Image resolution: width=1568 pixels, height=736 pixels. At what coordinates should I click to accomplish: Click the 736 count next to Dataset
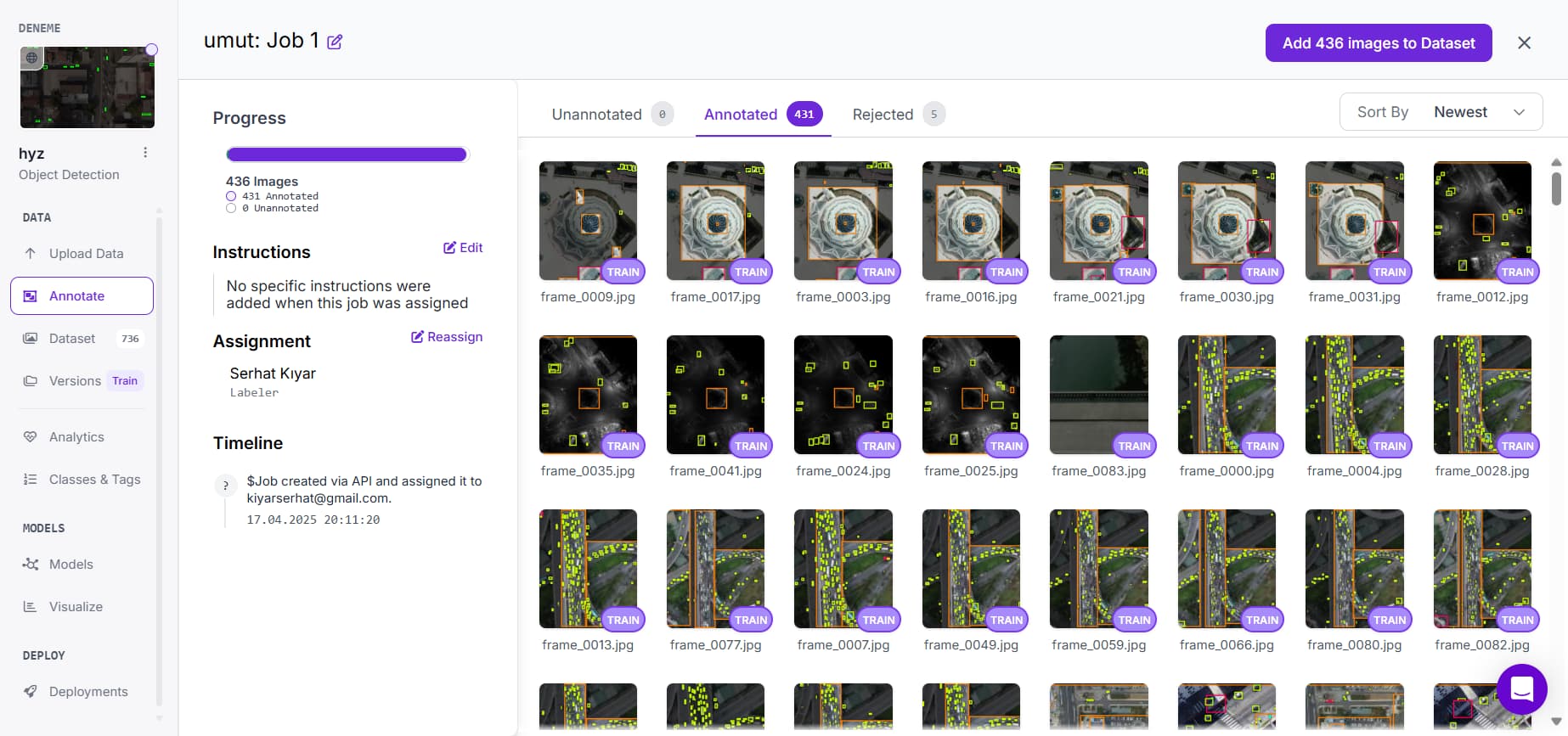(130, 339)
